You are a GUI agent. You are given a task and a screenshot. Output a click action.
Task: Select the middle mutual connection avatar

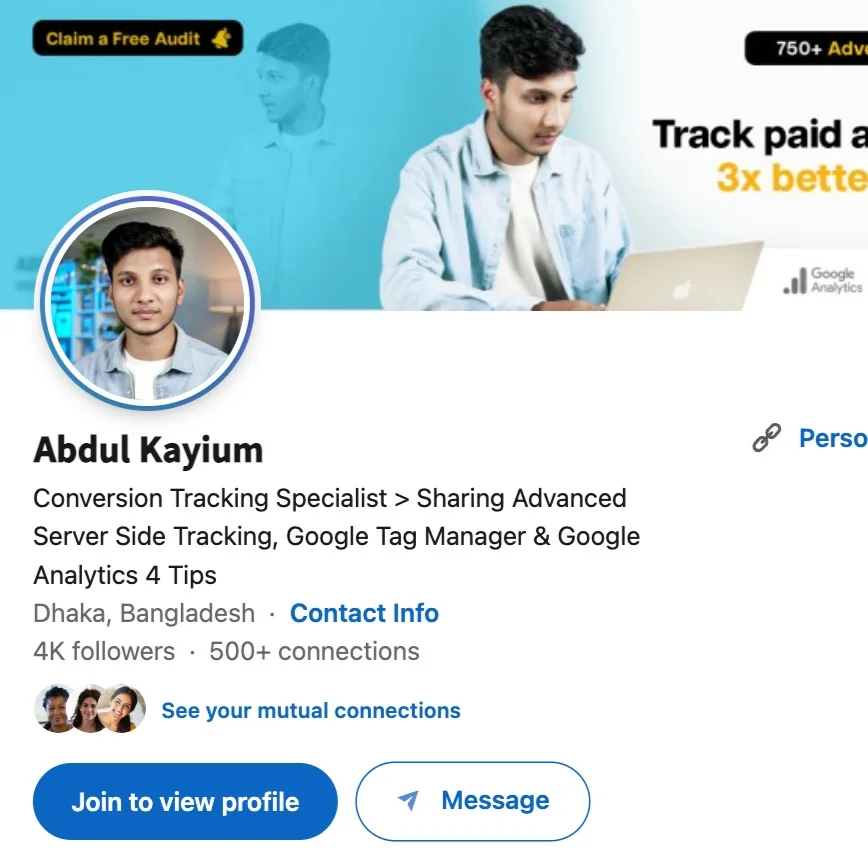[x=88, y=709]
